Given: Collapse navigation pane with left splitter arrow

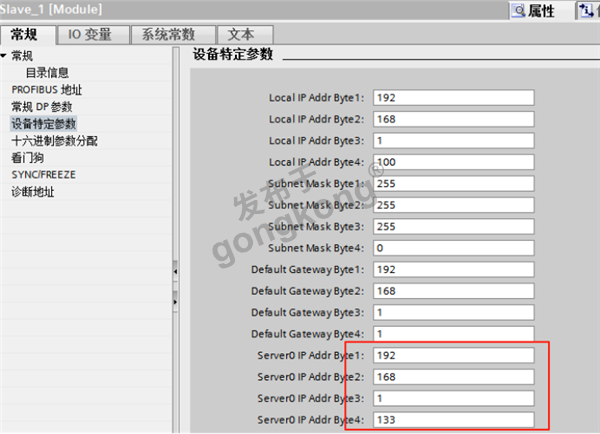Looking at the screenshot, I should pyautogui.click(x=175, y=271).
